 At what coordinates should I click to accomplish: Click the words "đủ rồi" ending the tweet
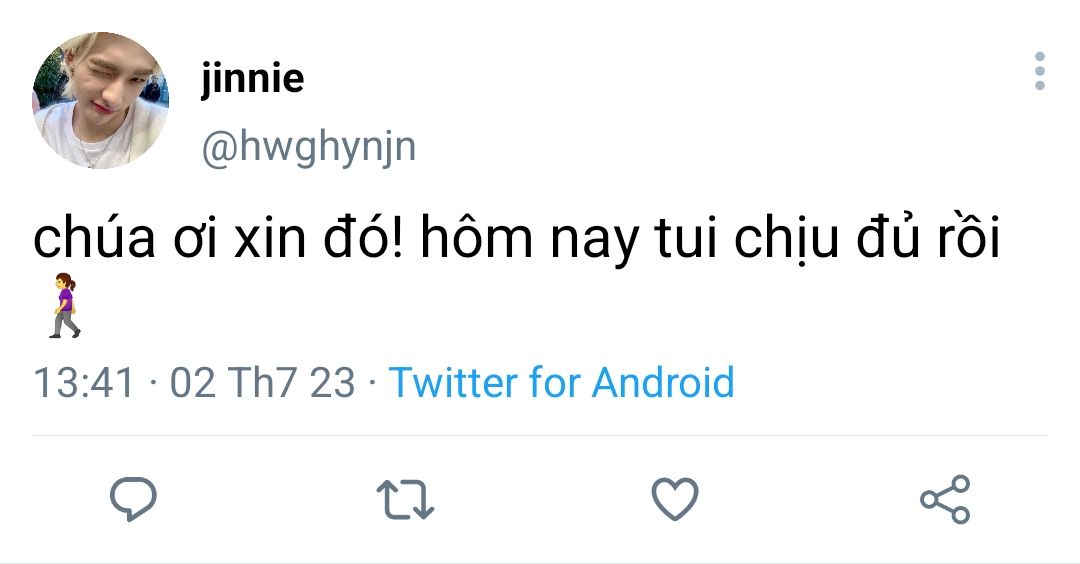pos(928,236)
